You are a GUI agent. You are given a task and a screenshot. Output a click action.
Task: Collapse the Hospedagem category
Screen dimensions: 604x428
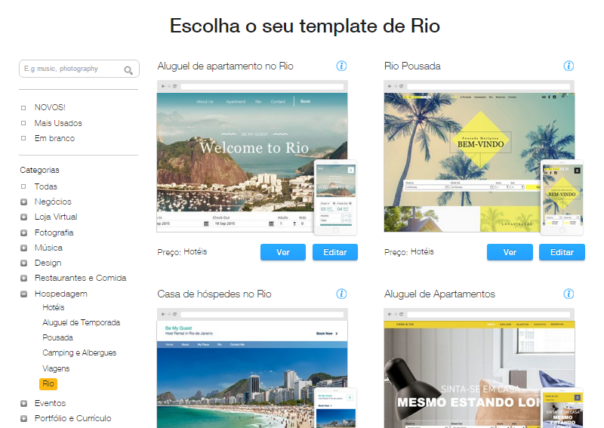click(24, 294)
